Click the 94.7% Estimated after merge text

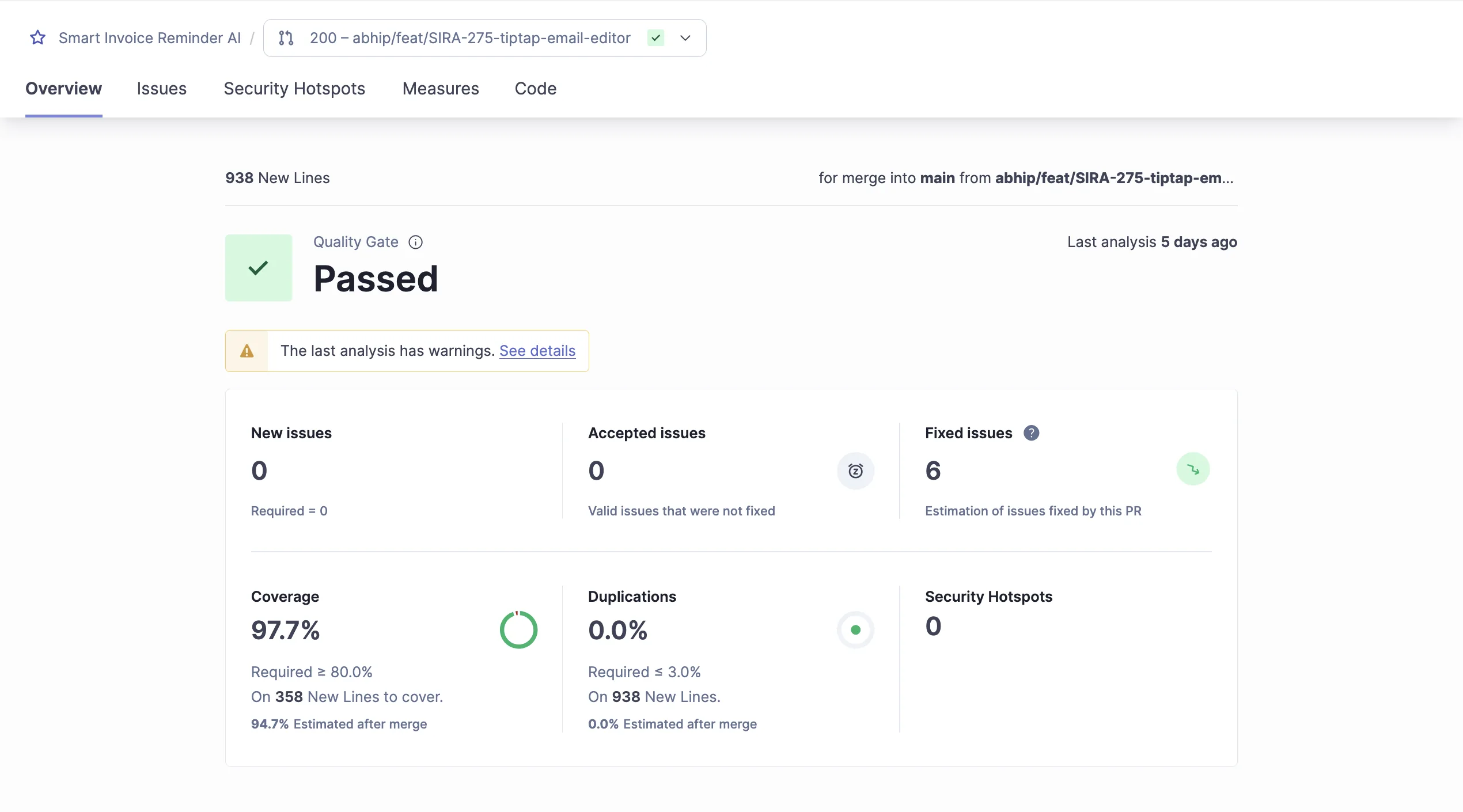[x=339, y=724]
